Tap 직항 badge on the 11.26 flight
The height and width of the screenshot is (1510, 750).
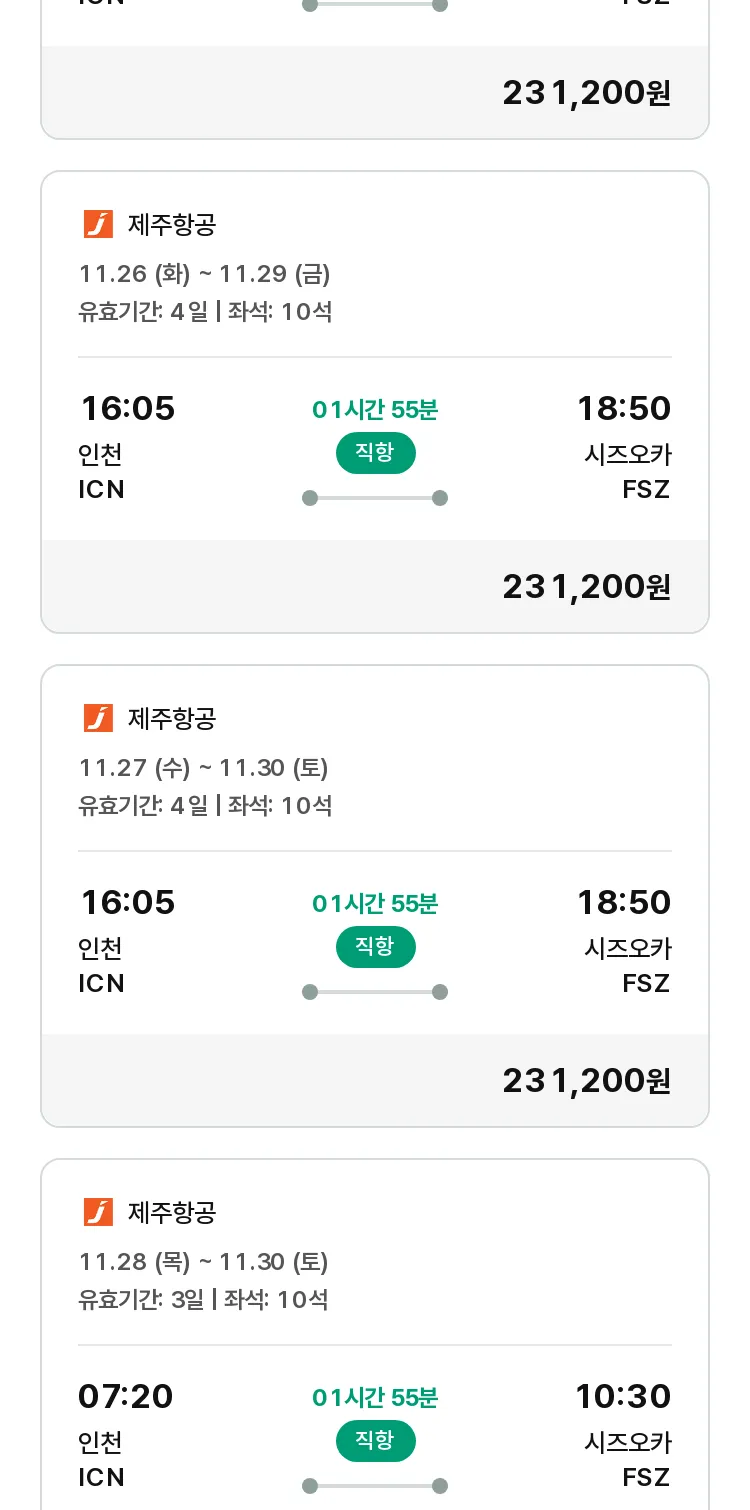pos(375,453)
